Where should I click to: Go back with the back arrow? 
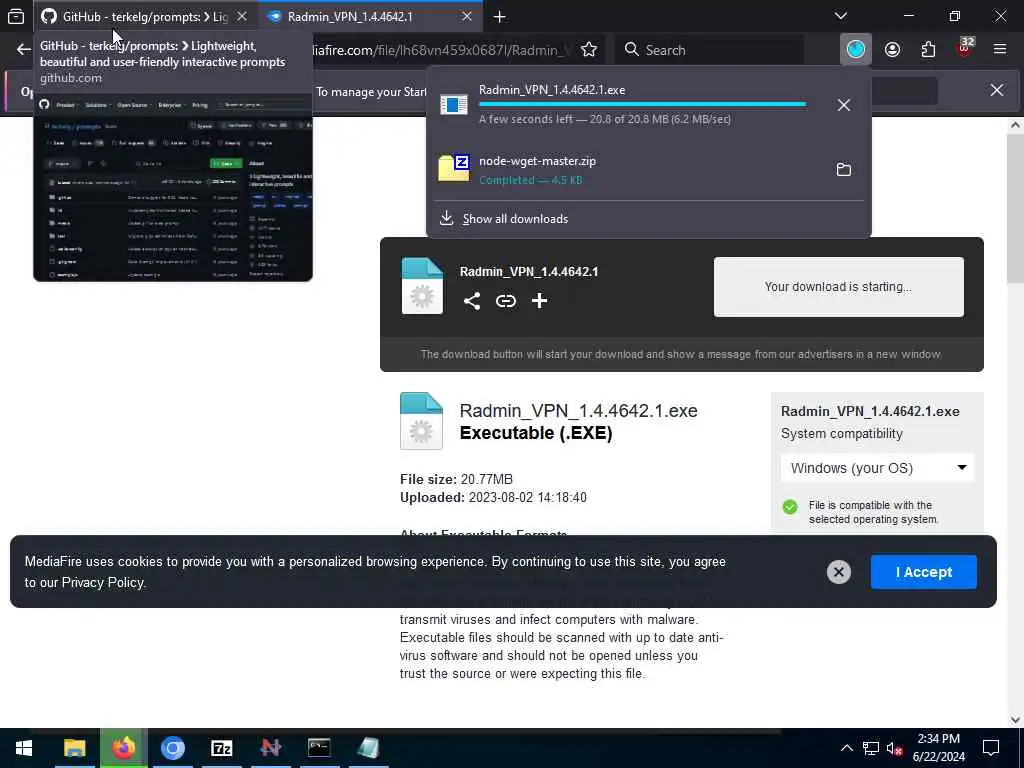click(24, 50)
